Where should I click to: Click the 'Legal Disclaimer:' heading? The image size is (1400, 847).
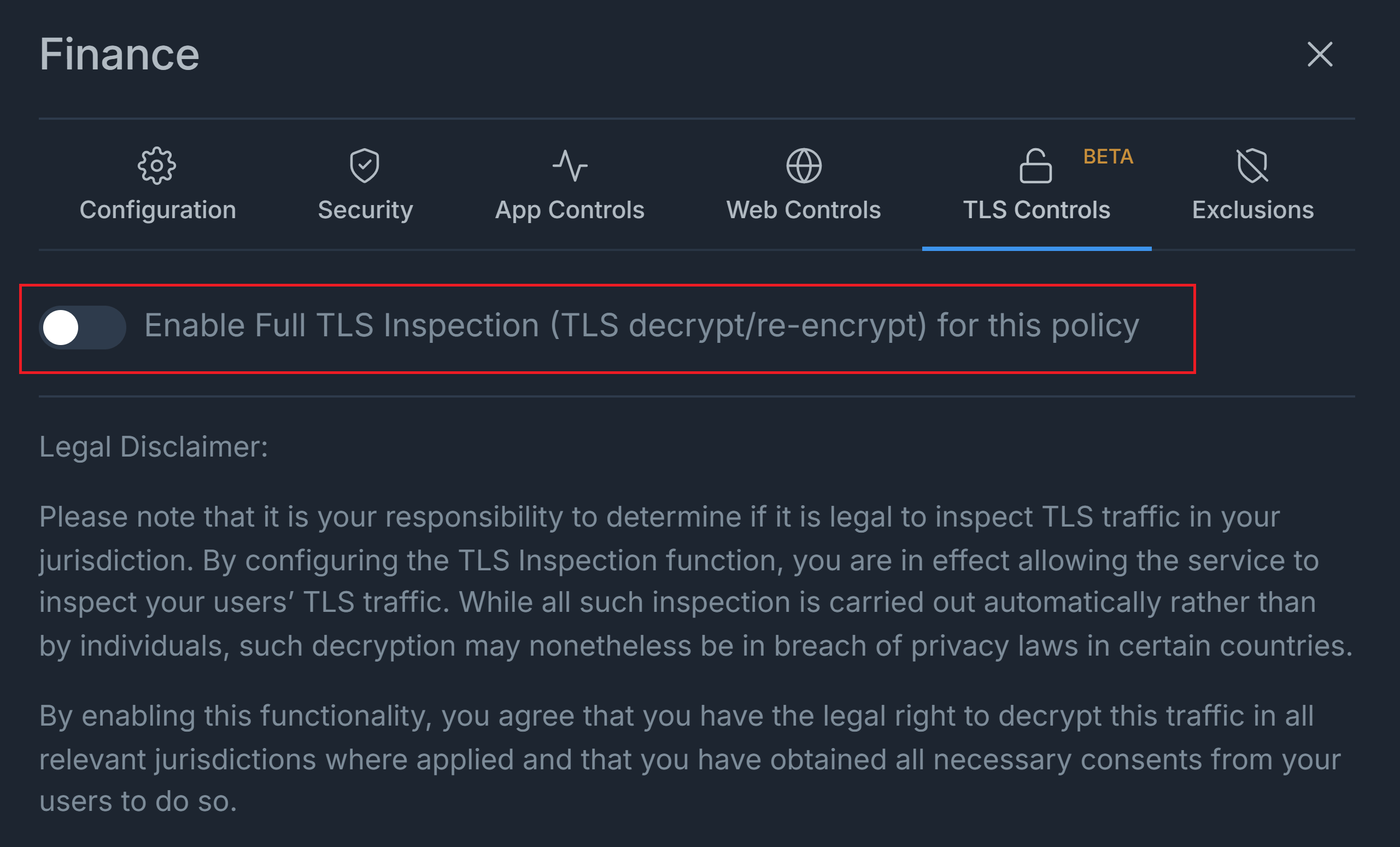(x=154, y=447)
